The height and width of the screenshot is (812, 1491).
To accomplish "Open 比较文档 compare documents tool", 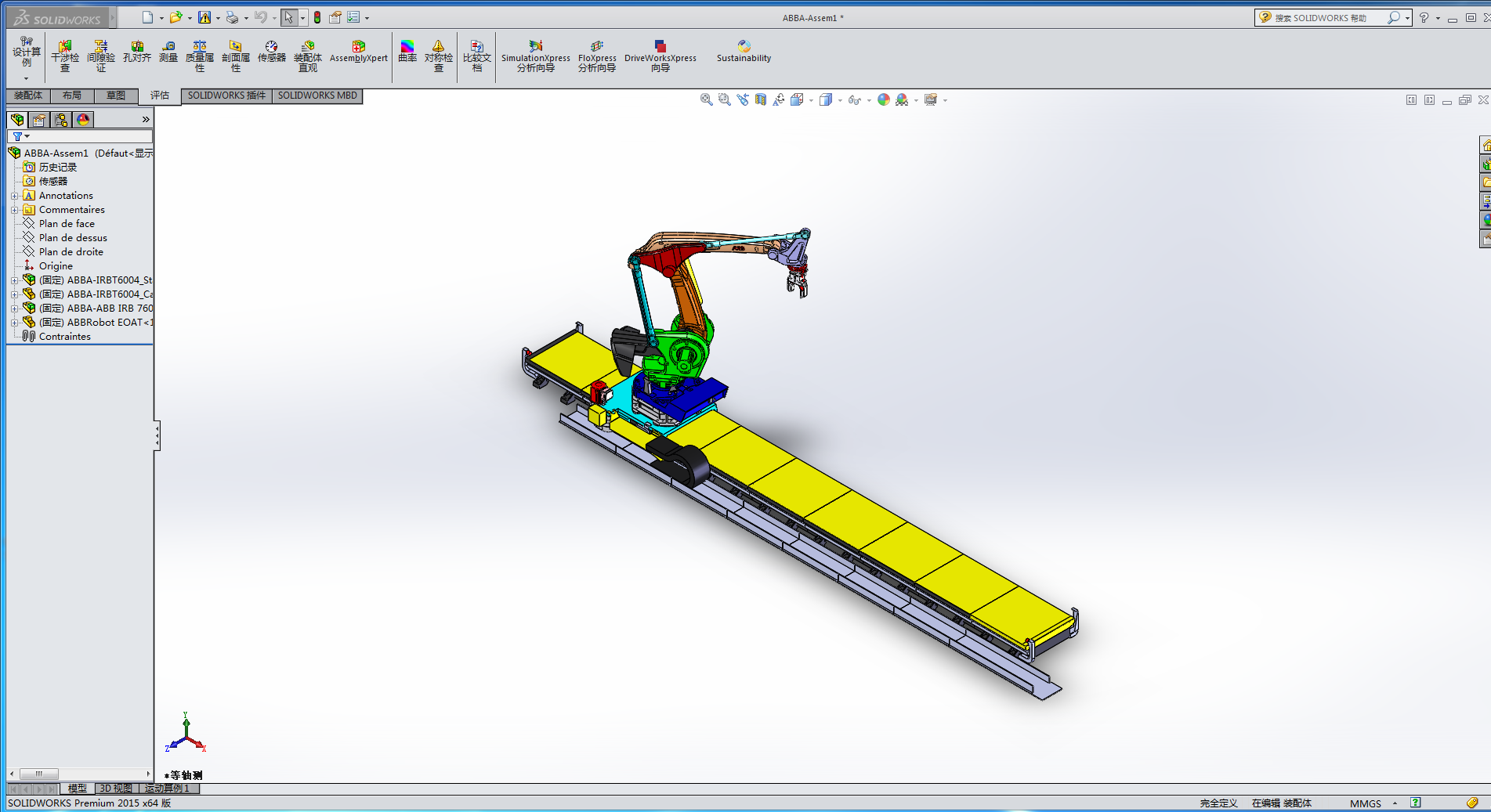I will click(x=477, y=56).
